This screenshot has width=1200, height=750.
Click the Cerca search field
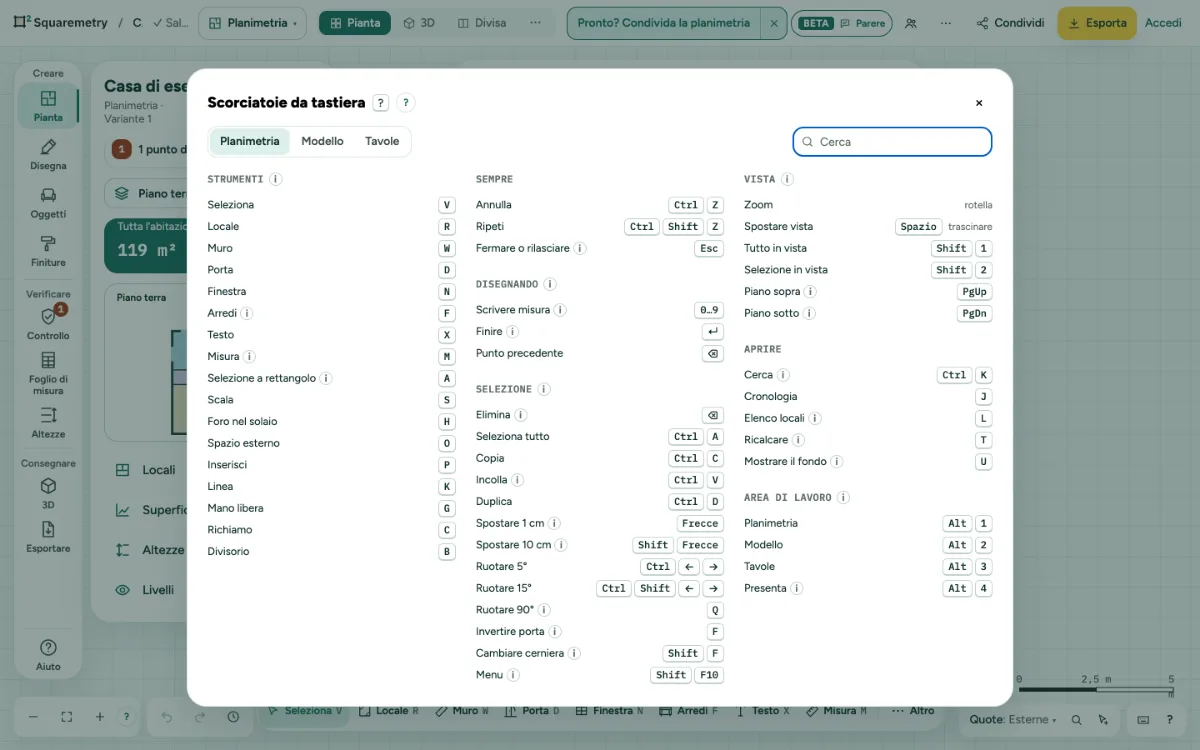pyautogui.click(x=892, y=142)
